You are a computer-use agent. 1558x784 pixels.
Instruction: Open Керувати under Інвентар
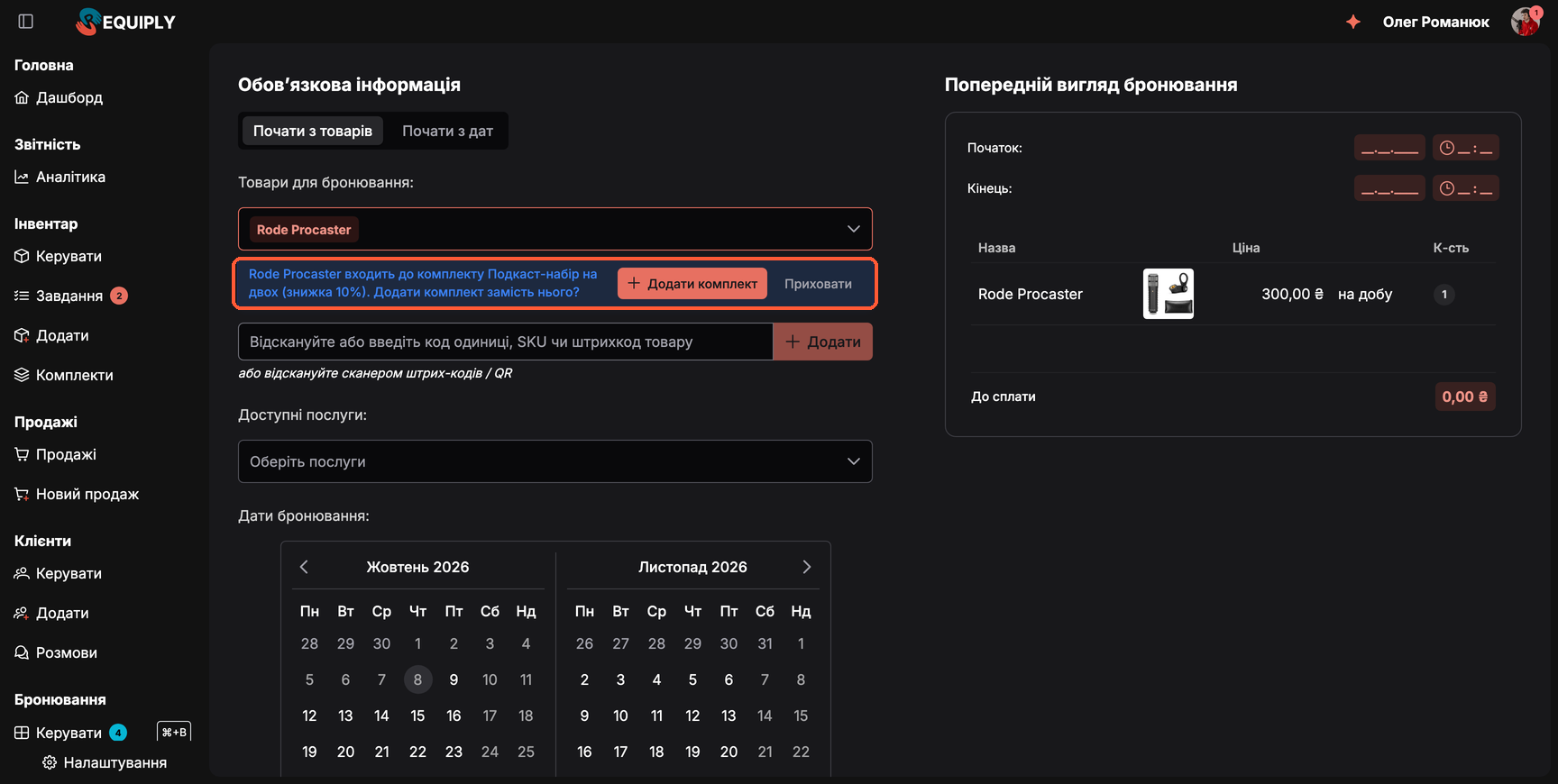(x=58, y=256)
